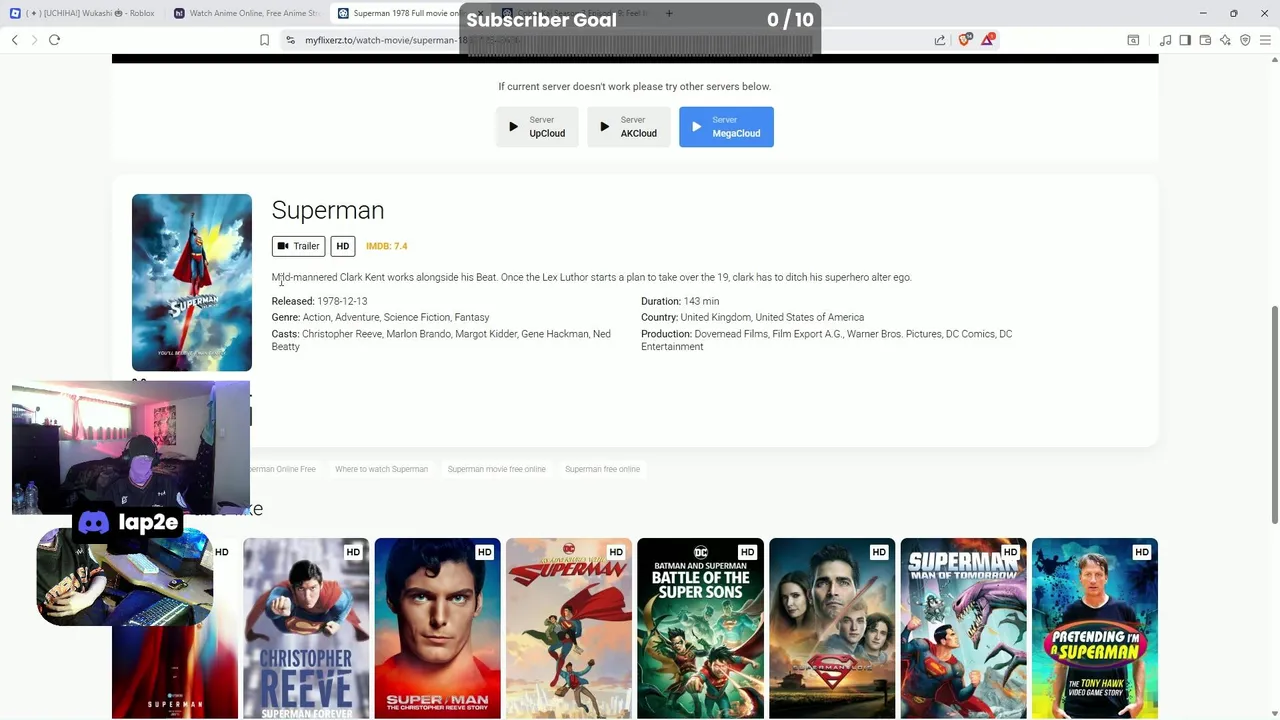Select the UpCloud server button
The image size is (1280, 720).
click(537, 127)
